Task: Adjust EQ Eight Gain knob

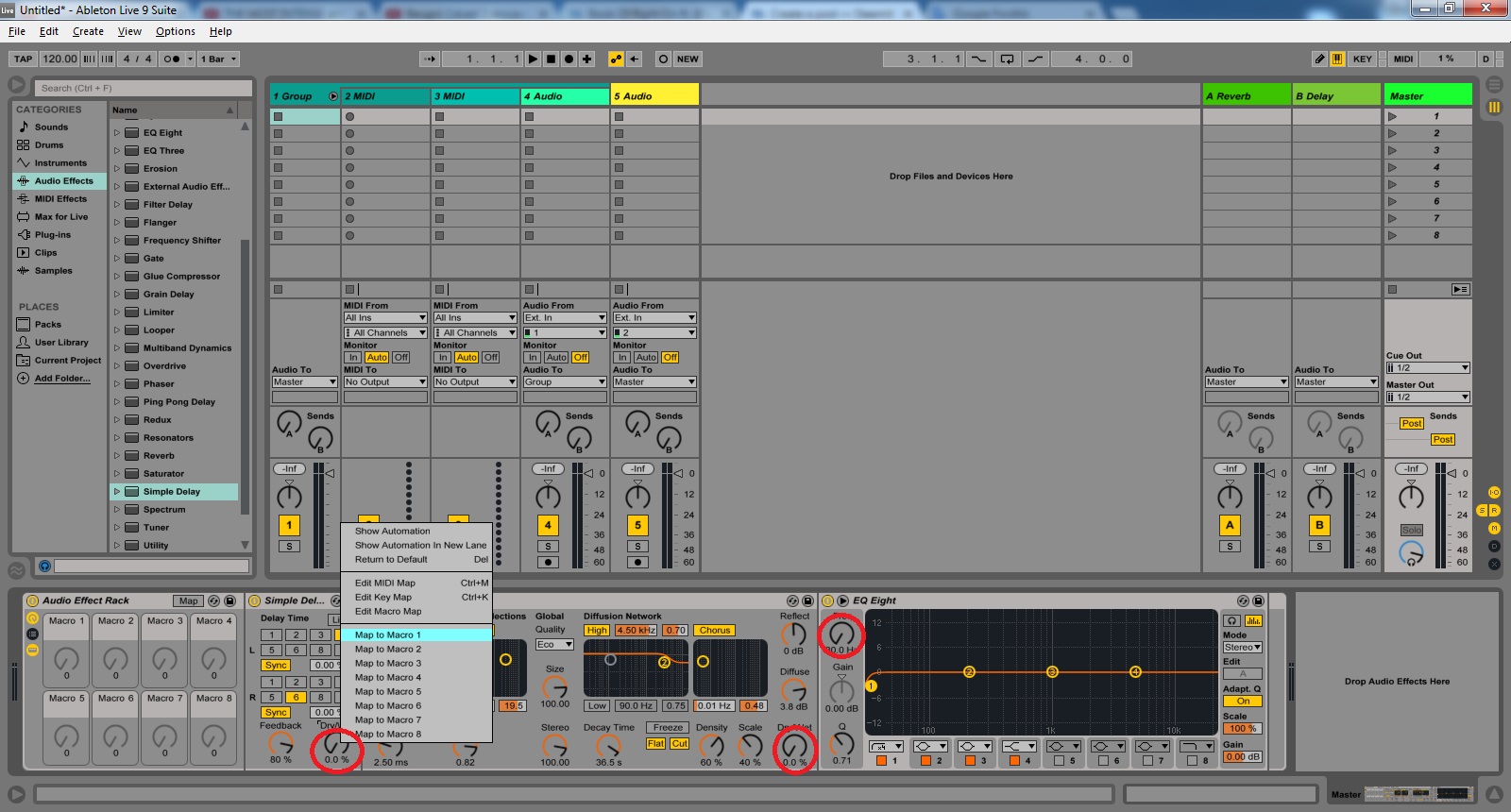Action: 841,690
